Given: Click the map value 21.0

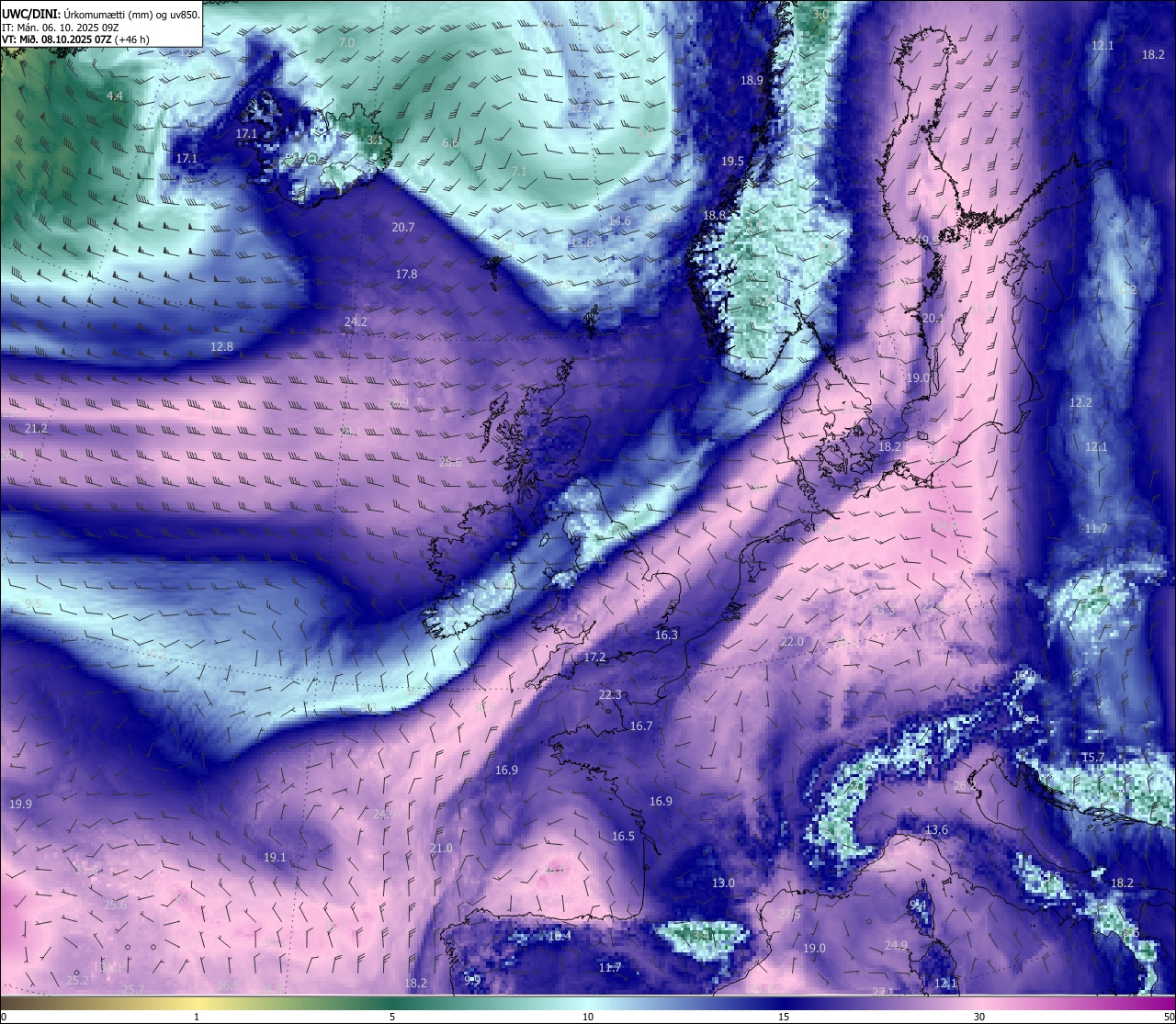Looking at the screenshot, I should (441, 849).
